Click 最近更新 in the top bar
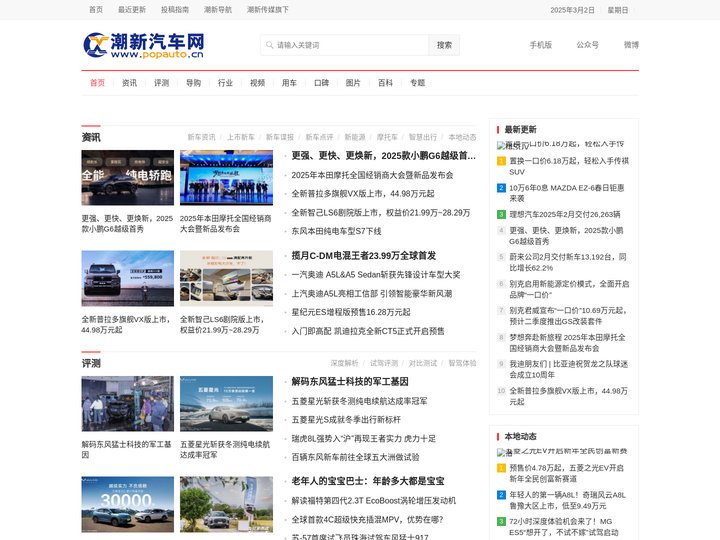 pyautogui.click(x=132, y=10)
